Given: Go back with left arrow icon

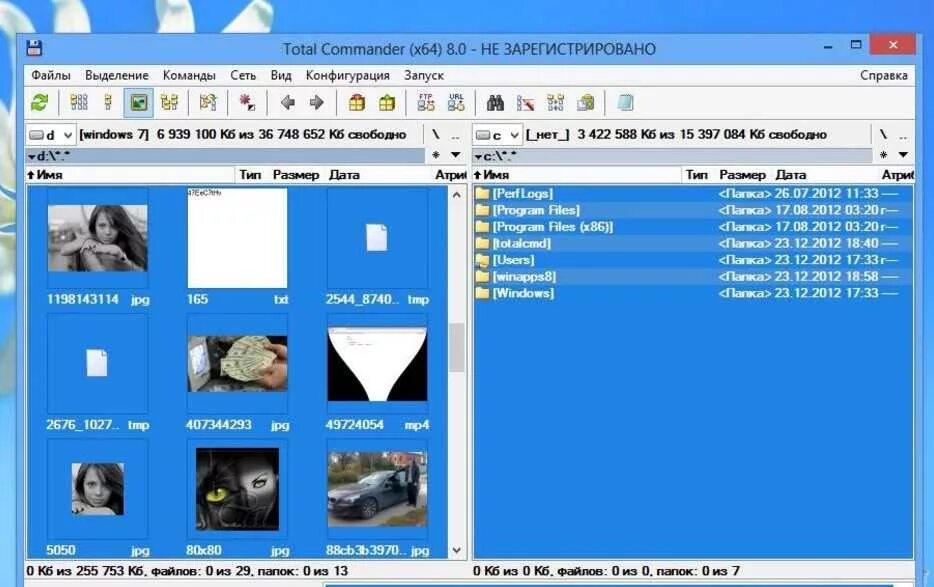Looking at the screenshot, I should pyautogui.click(x=288, y=103).
